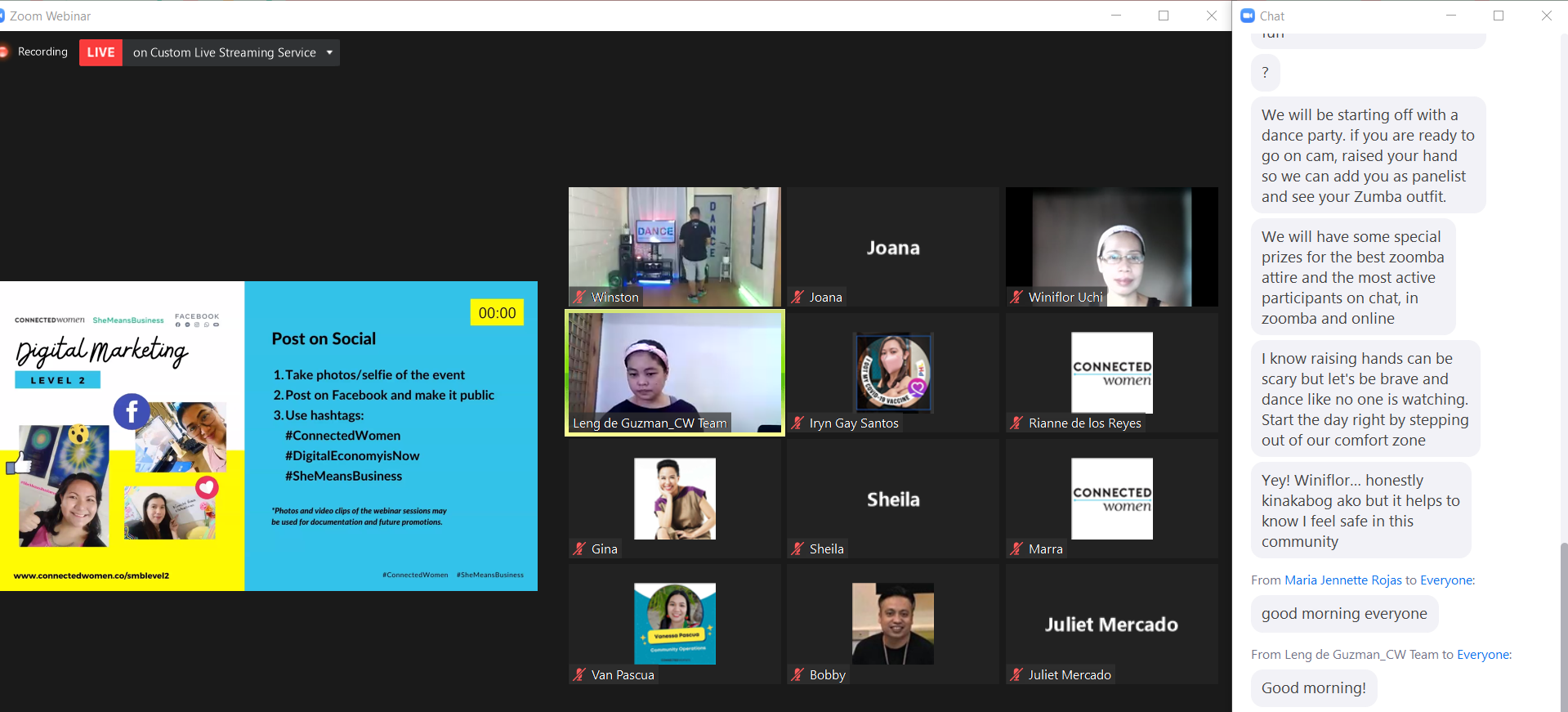Maximize the Chat window
Image resolution: width=1568 pixels, height=712 pixels.
1499,16
